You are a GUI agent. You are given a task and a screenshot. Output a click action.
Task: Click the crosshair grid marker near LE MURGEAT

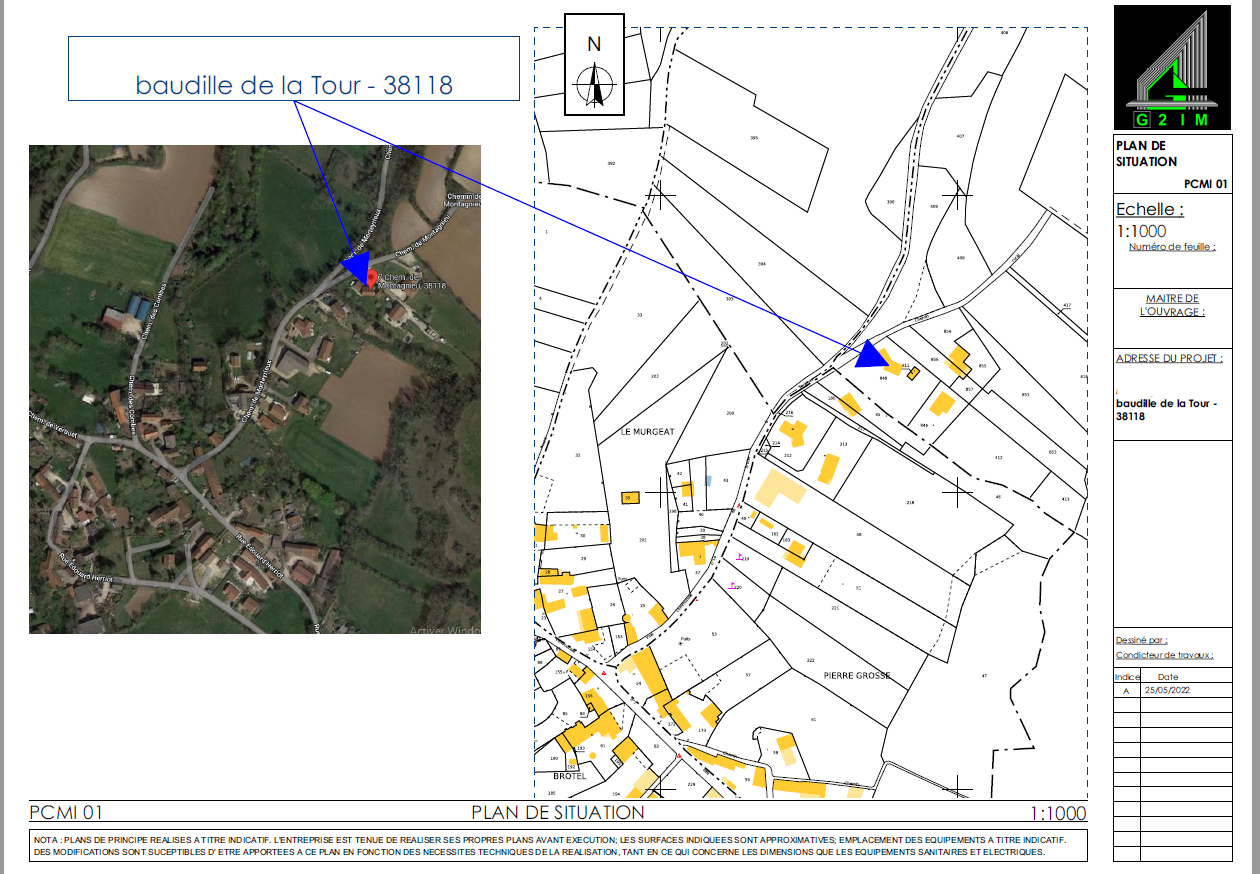tap(661, 490)
